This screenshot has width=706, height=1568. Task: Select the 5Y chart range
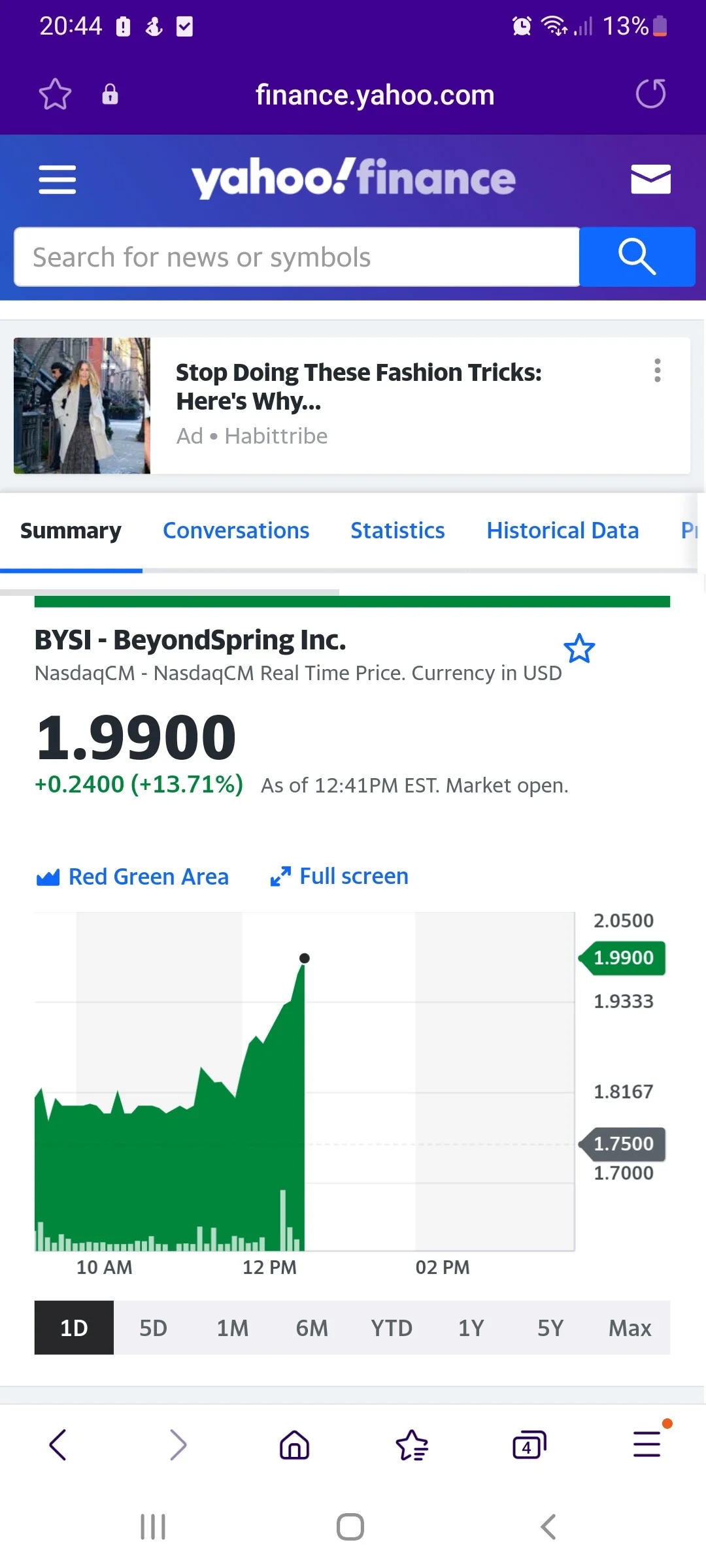coord(550,1328)
